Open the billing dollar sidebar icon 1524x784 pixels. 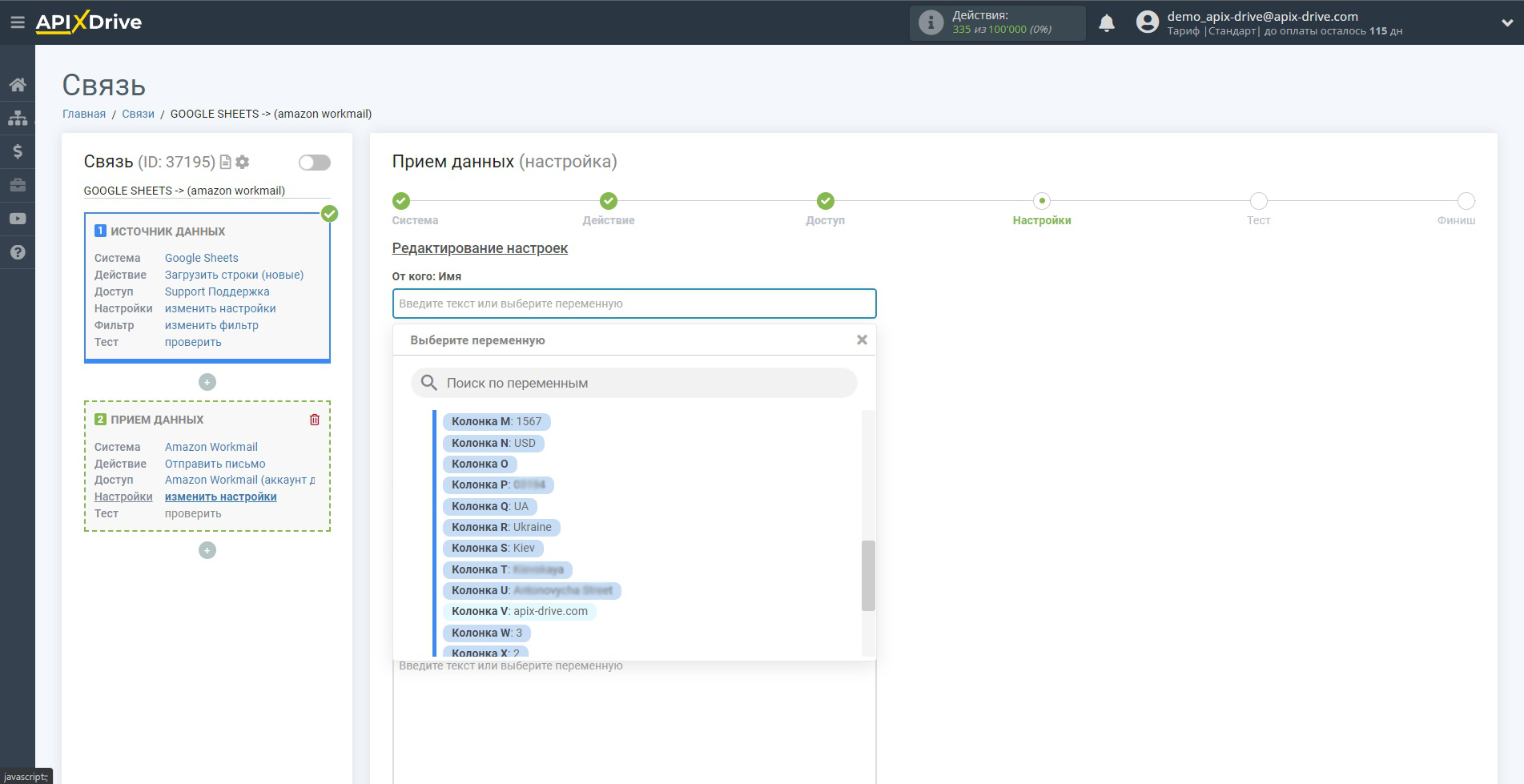pyautogui.click(x=18, y=151)
